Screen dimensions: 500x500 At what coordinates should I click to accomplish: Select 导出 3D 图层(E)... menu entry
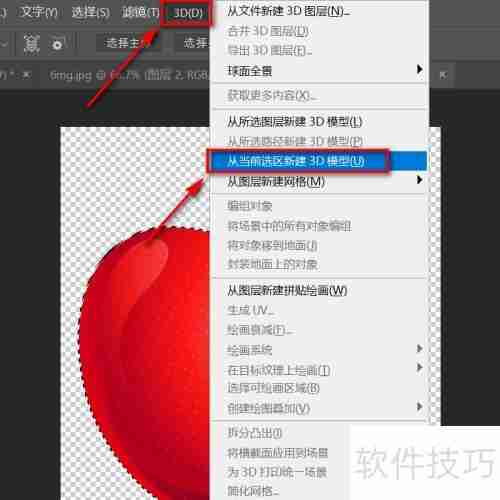coord(319,51)
